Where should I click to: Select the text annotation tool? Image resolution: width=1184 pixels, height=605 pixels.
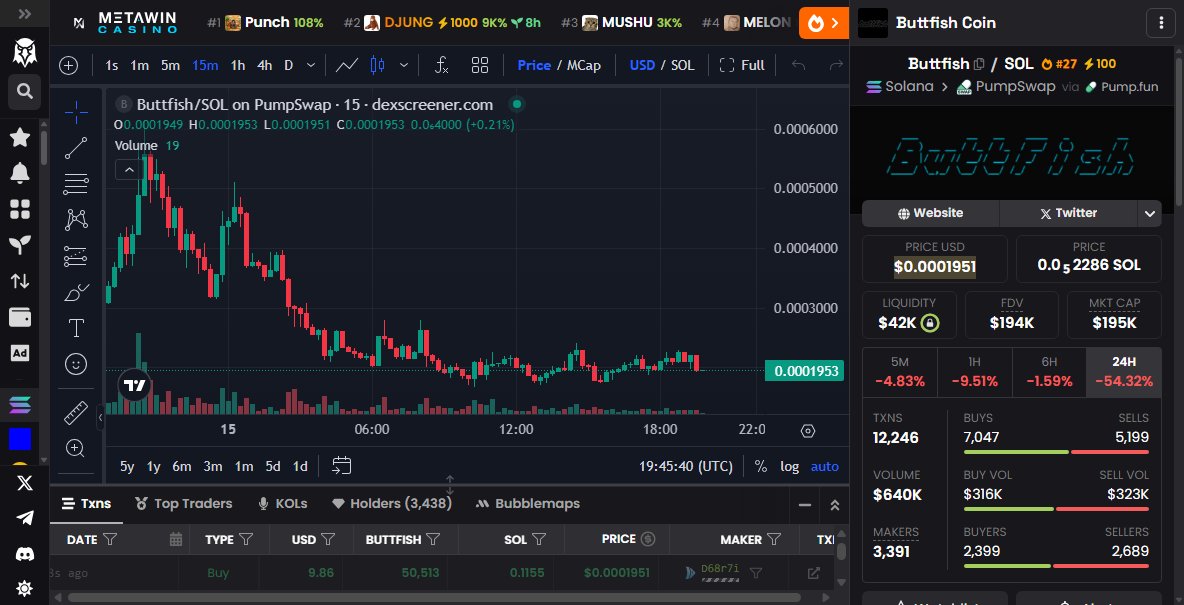[75, 327]
